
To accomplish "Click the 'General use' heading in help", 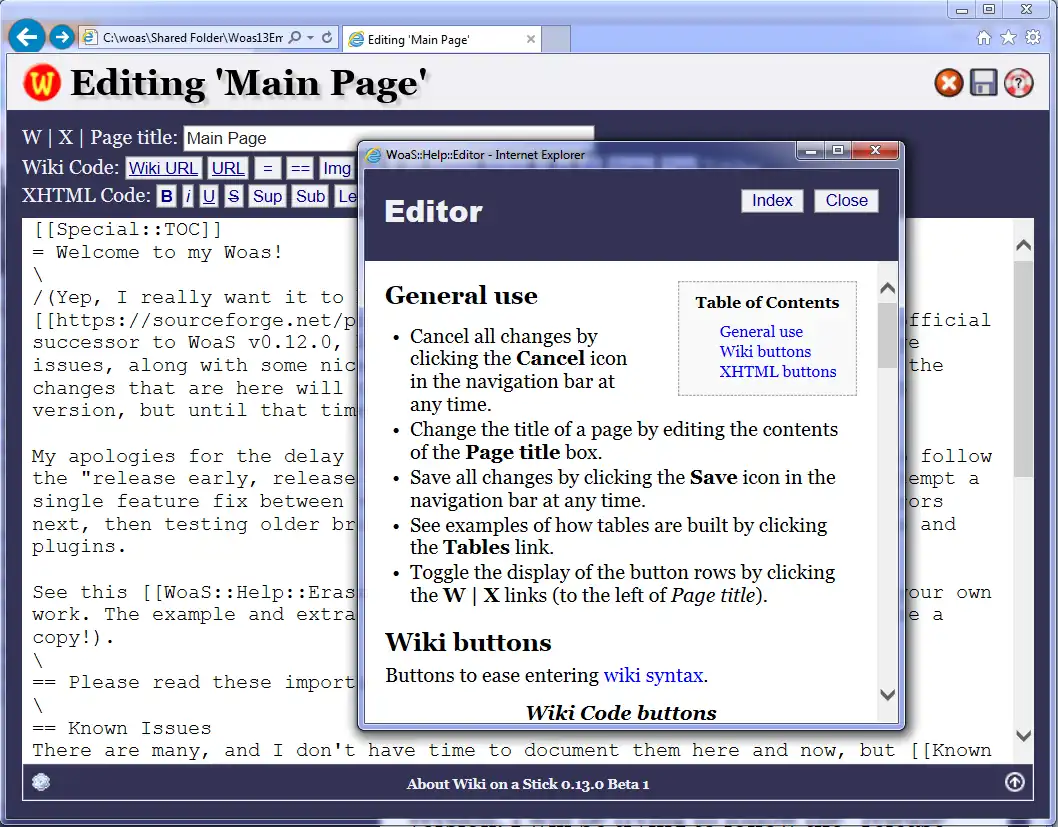I will coord(462,295).
